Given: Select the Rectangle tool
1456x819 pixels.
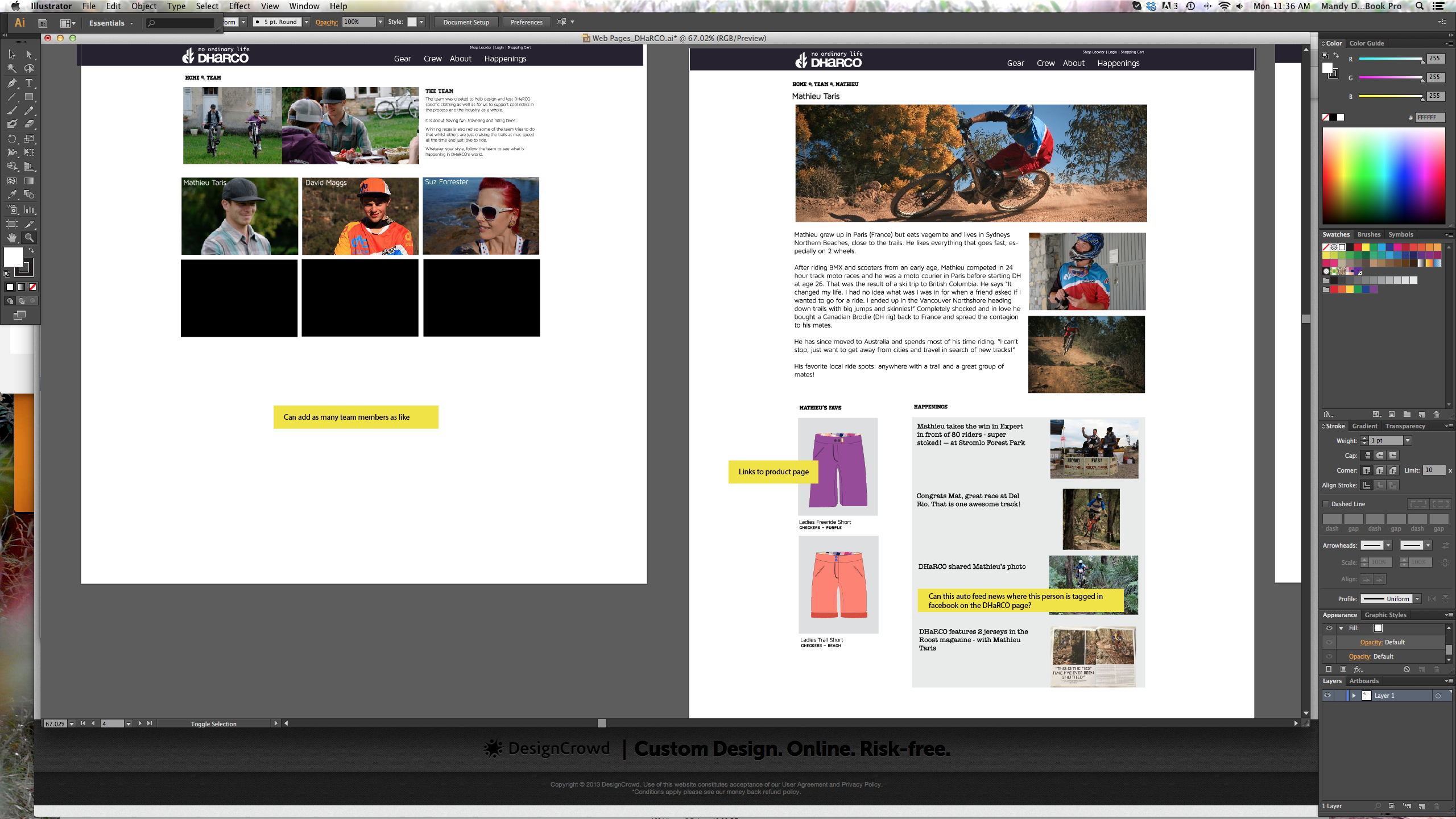Looking at the screenshot, I should pyautogui.click(x=29, y=97).
